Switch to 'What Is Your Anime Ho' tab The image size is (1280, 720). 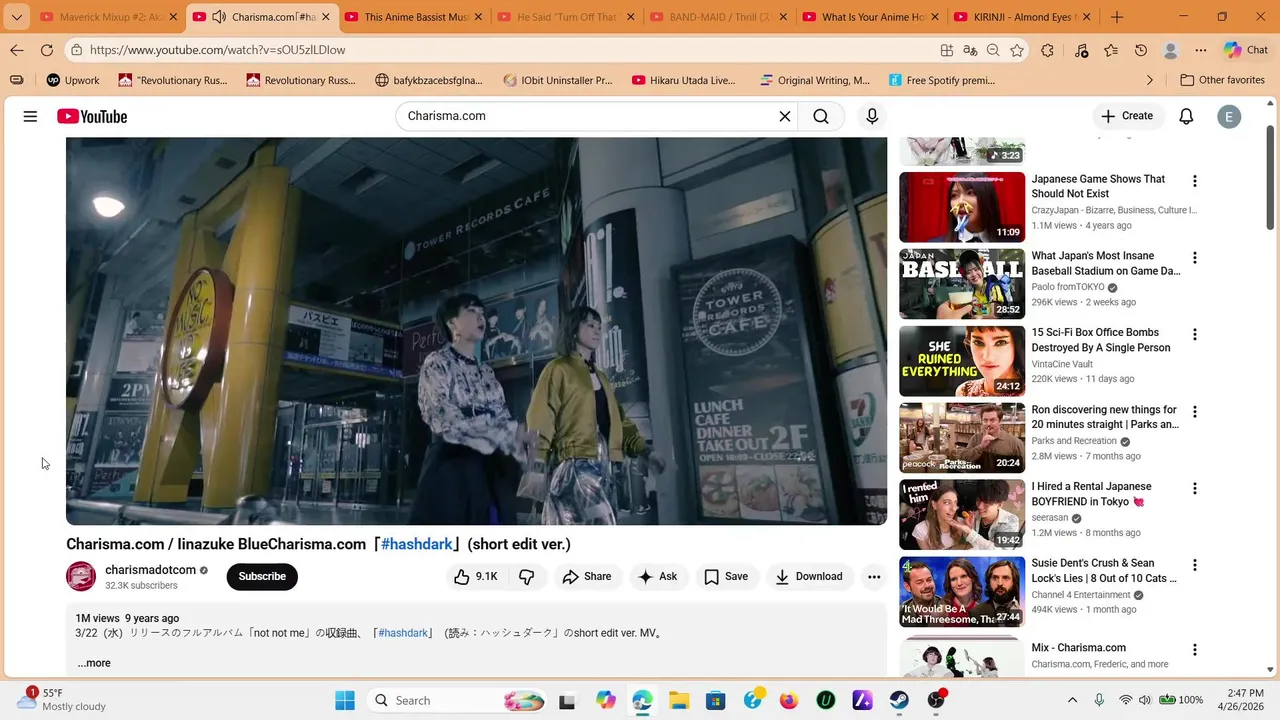click(x=870, y=17)
